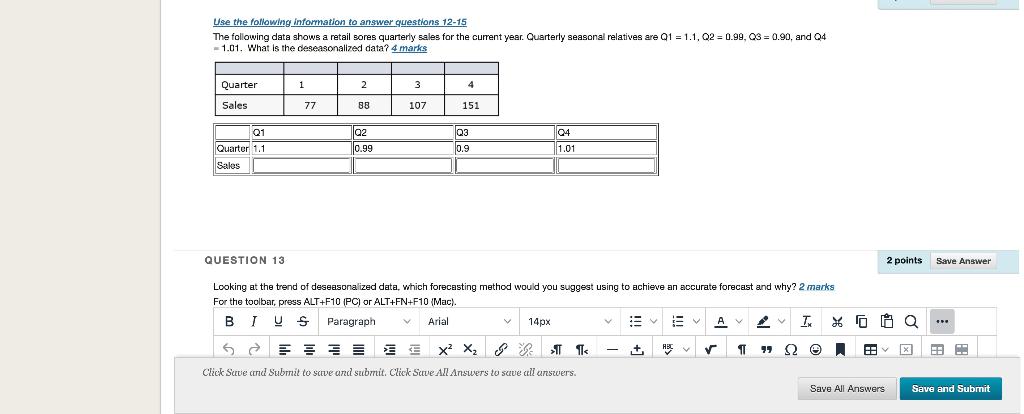
Task: Apply superscript formatting
Action: click(x=445, y=349)
